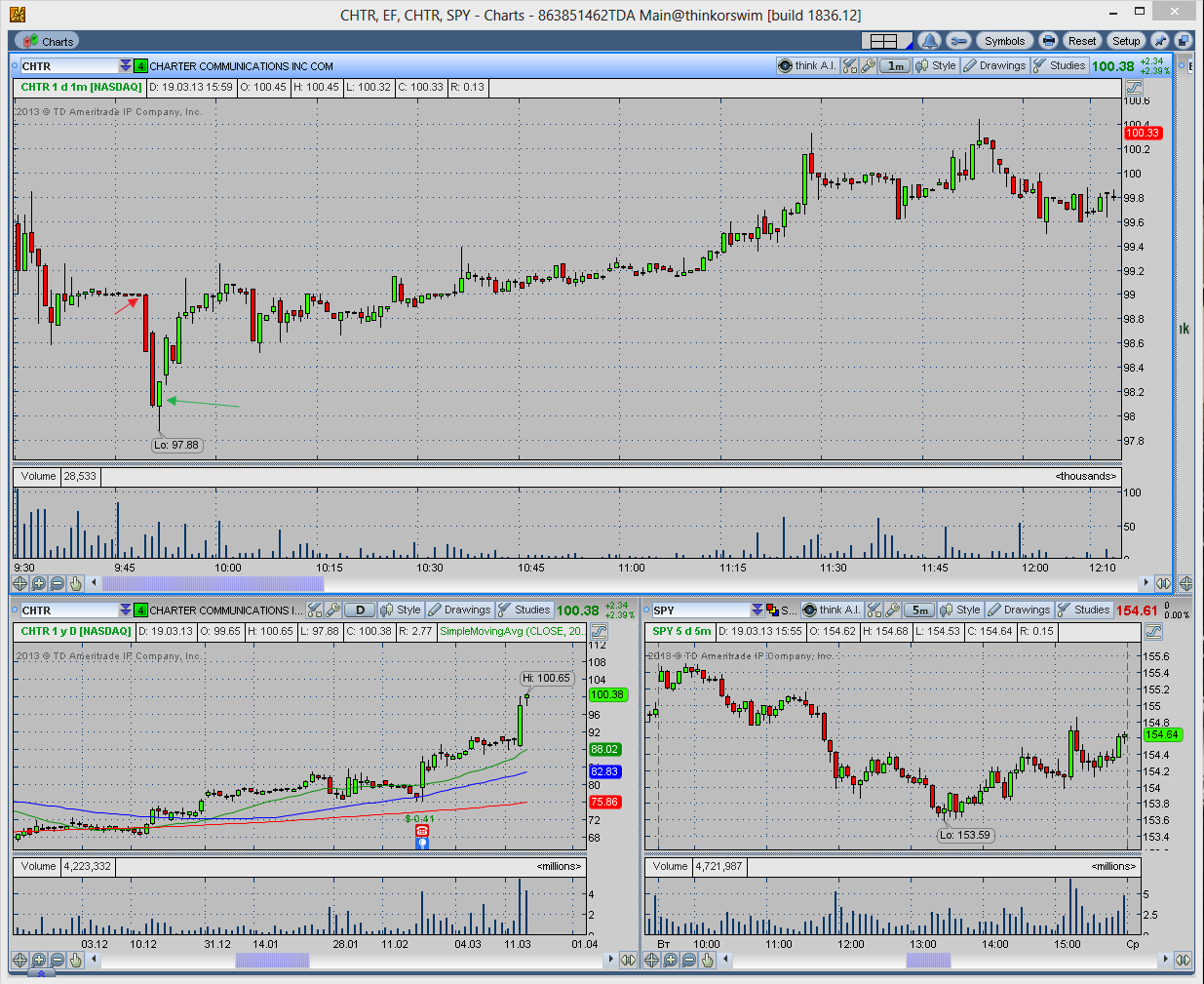Open Style menu in daily CHTR chart

[401, 610]
